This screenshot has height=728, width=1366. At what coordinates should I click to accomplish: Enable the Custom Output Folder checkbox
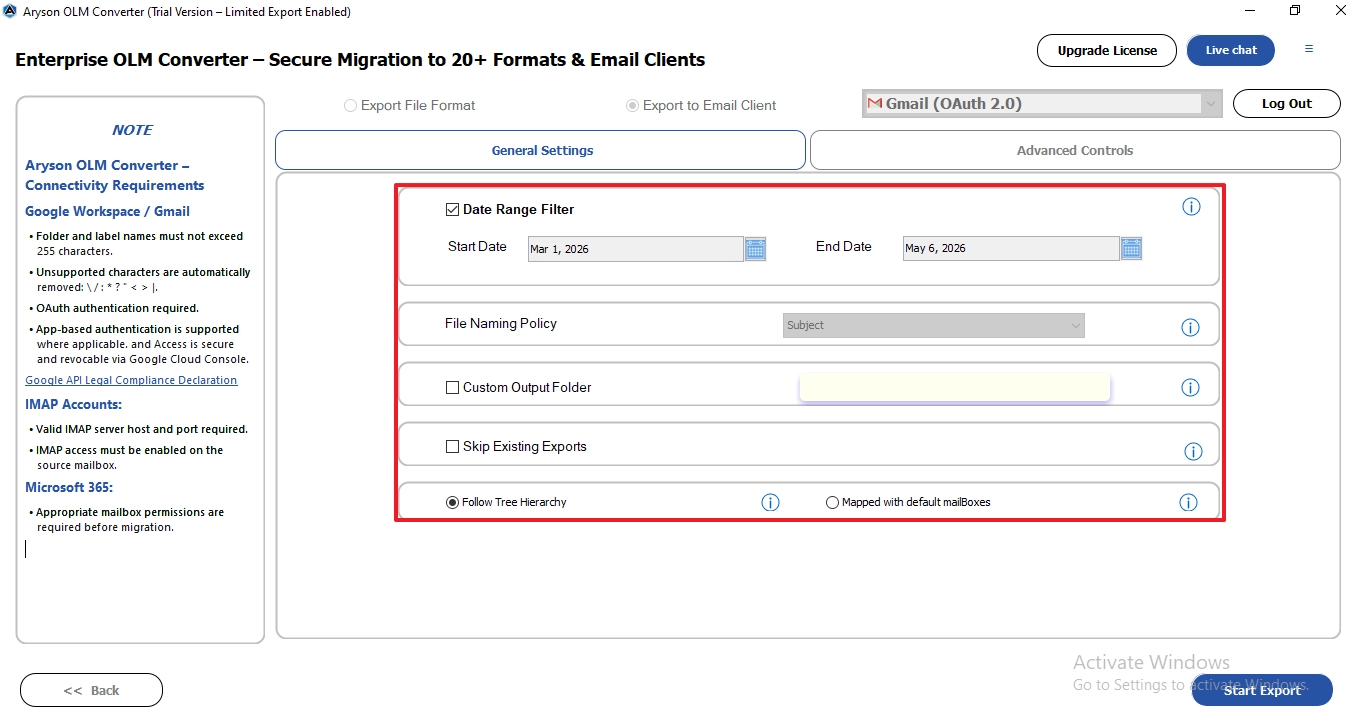[x=452, y=387]
